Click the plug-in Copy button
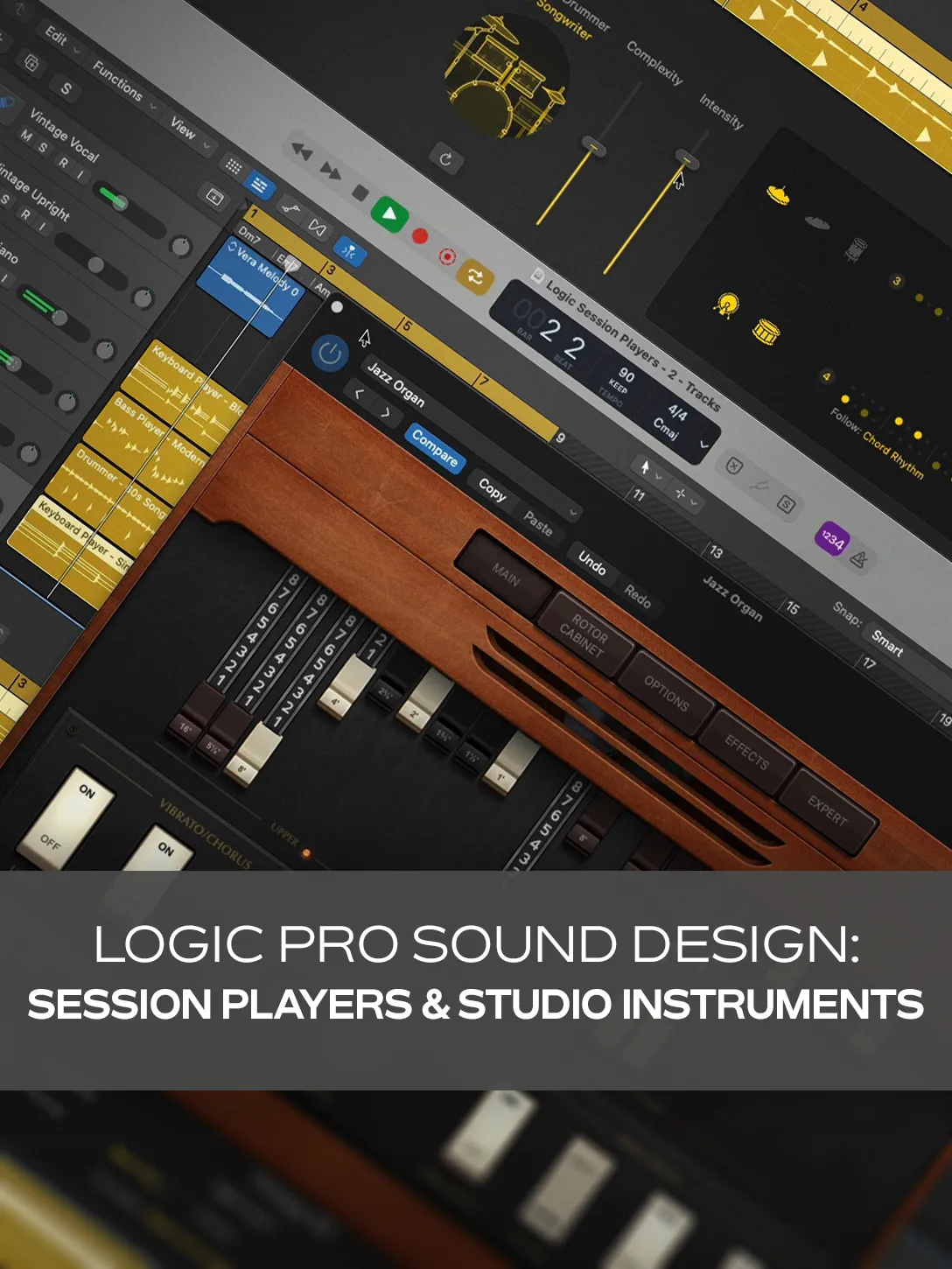This screenshot has width=952, height=1269. (493, 489)
